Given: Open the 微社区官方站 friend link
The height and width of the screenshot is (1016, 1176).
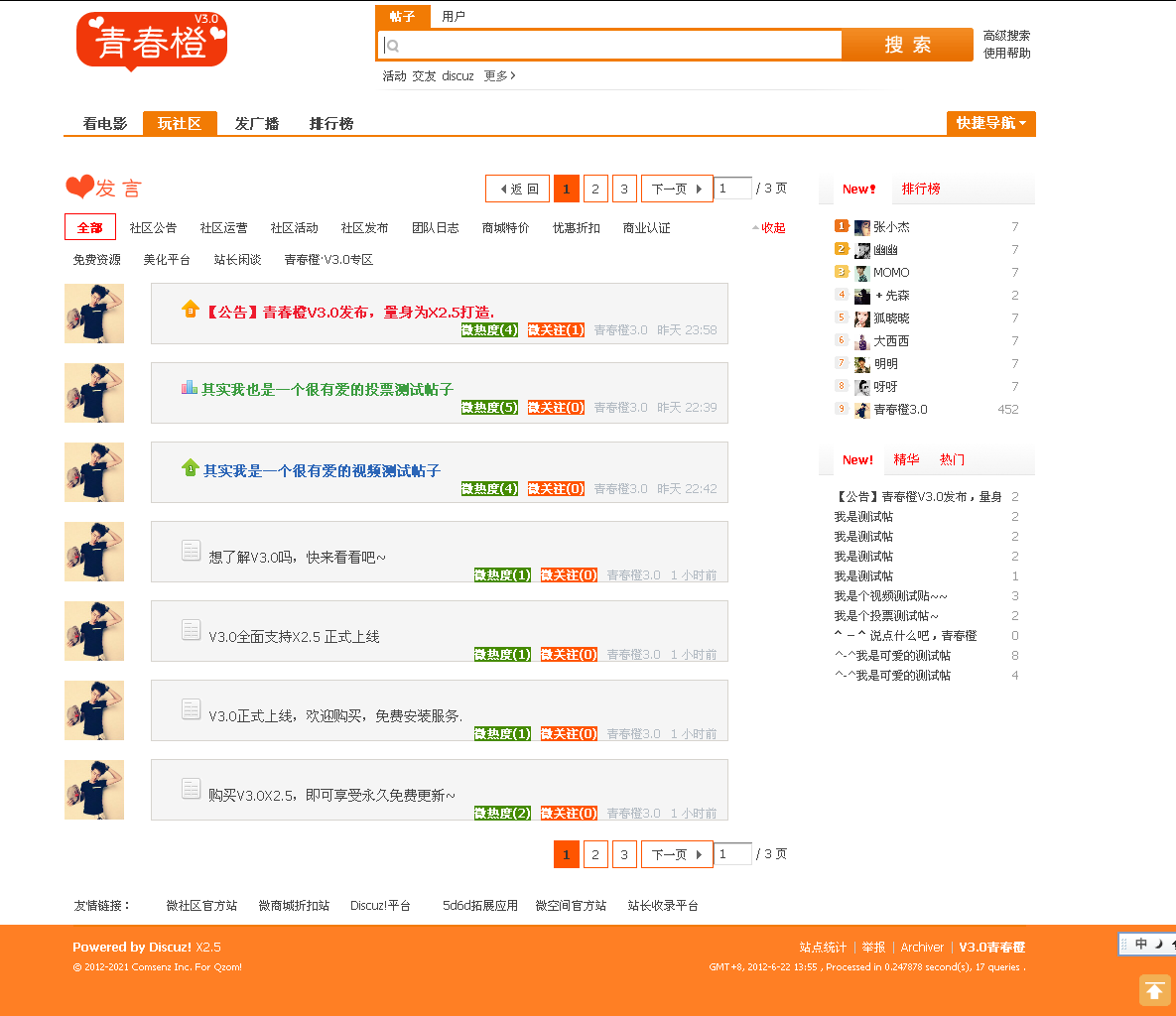Looking at the screenshot, I should click(x=201, y=906).
